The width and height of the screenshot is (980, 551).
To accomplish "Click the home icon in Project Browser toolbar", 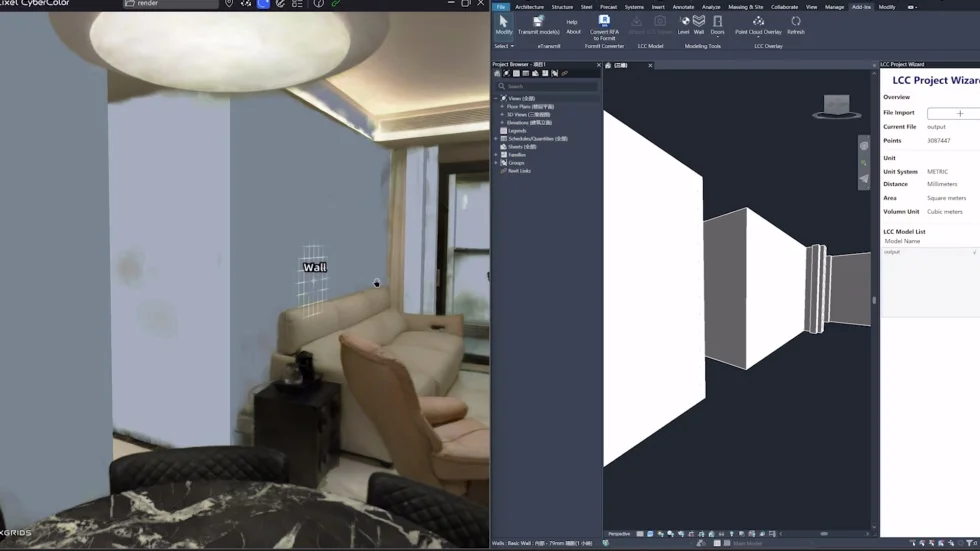I will click(x=498, y=74).
